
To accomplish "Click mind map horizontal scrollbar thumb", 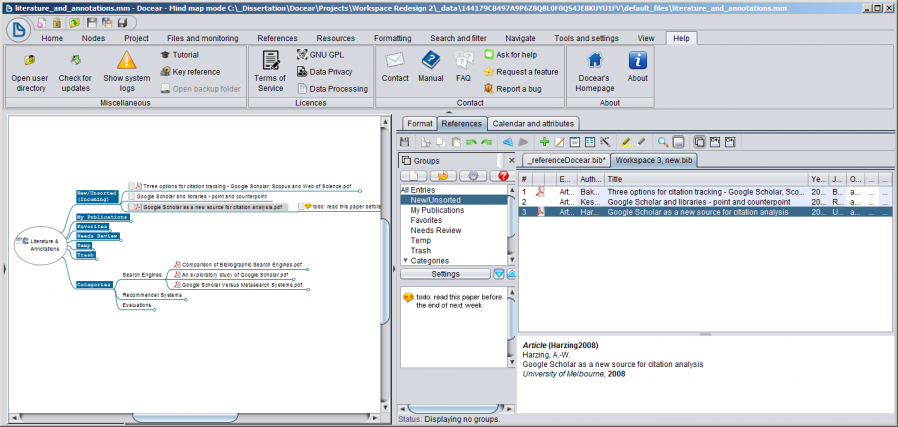I will [x=184, y=417].
